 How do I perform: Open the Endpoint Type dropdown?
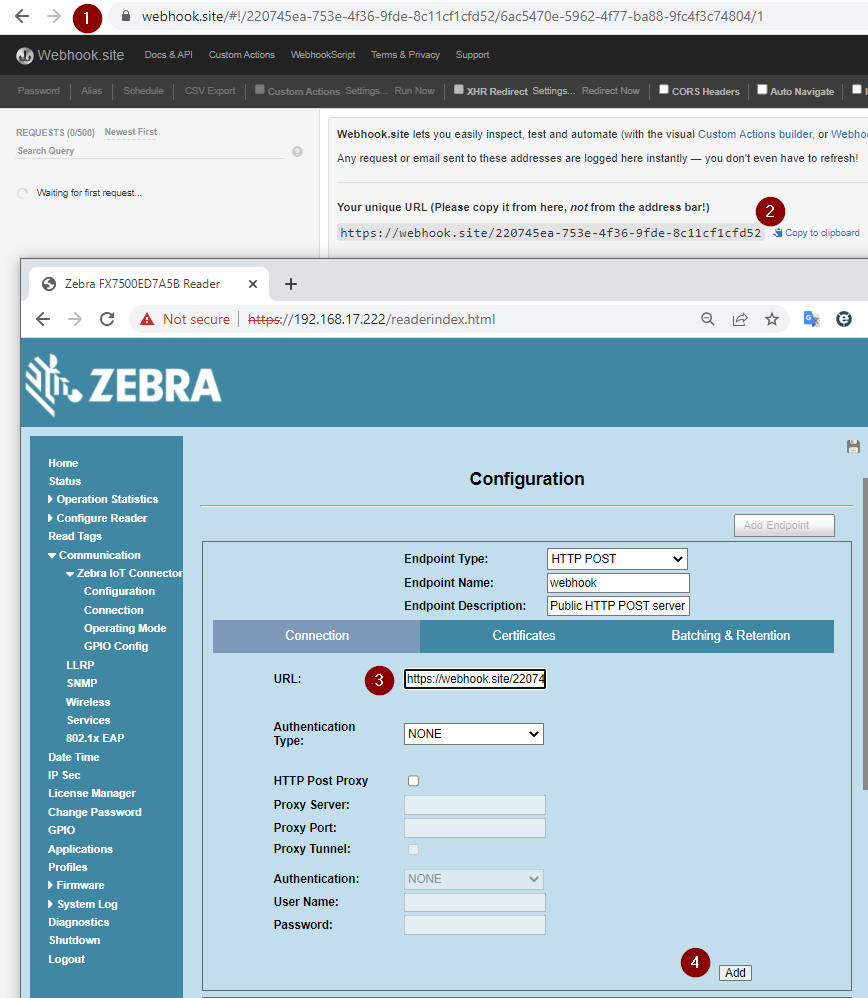(617, 559)
